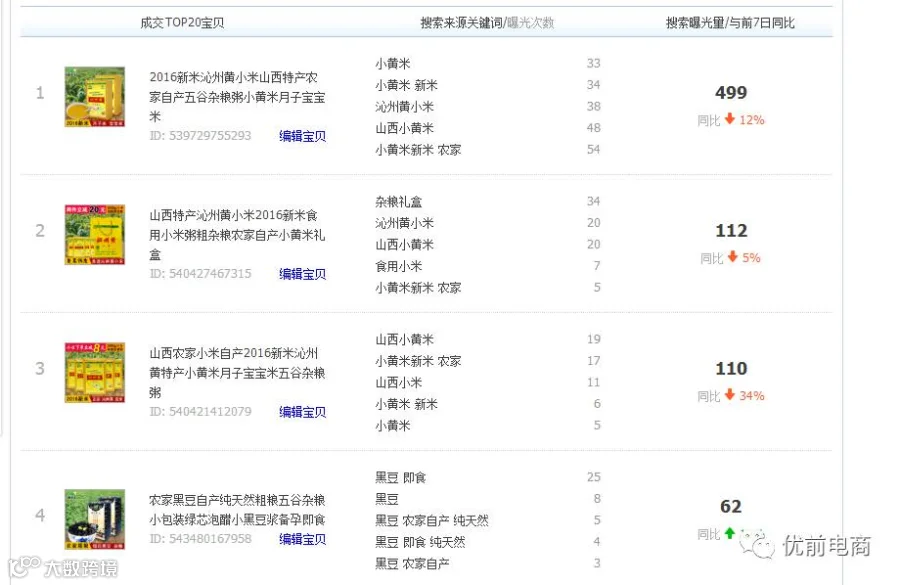This screenshot has width=900, height=585.
Task: Click 编辑宝贝 link for ID 540427467315
Action: (302, 274)
